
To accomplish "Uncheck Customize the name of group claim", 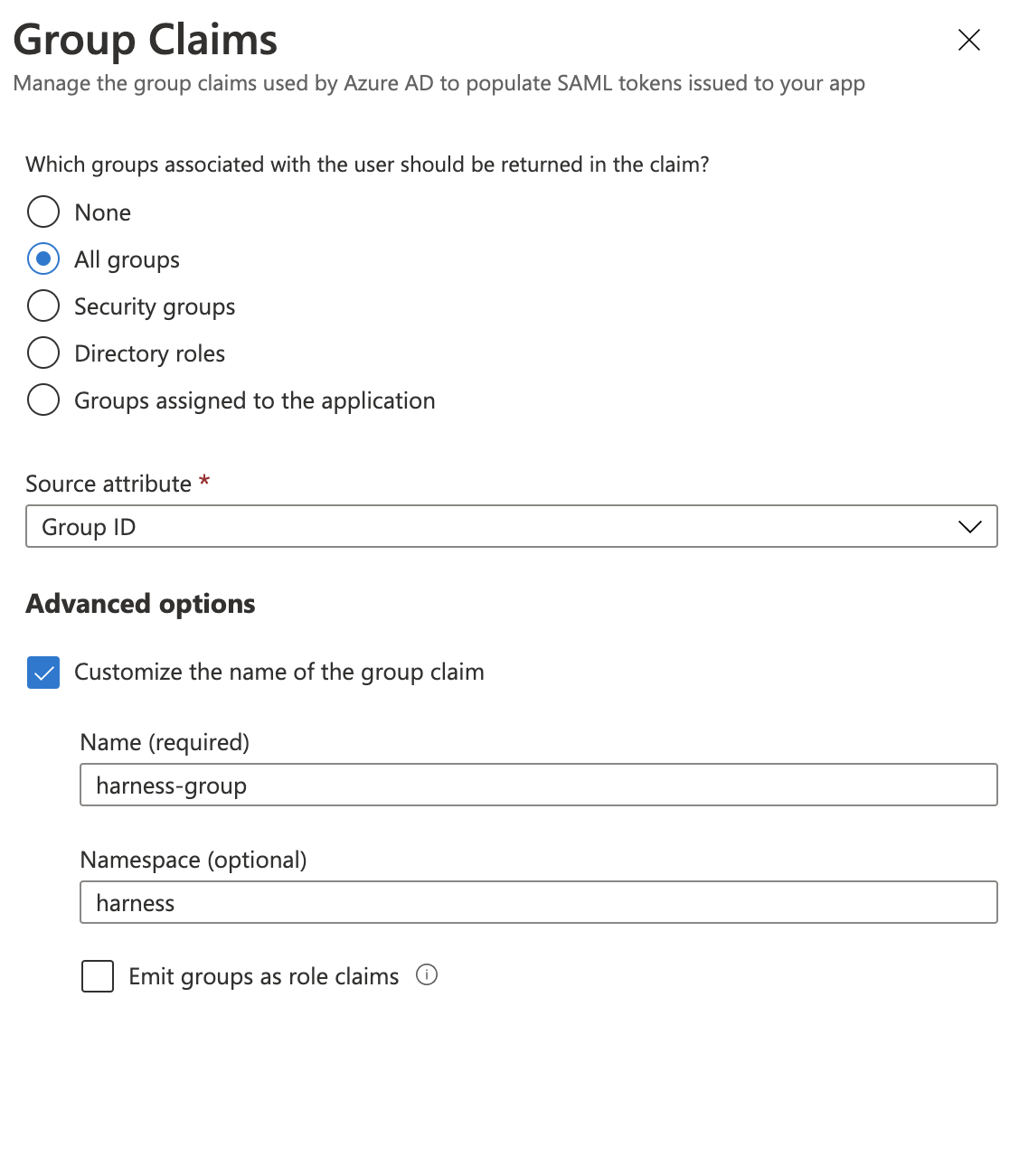I will pyautogui.click(x=43, y=673).
